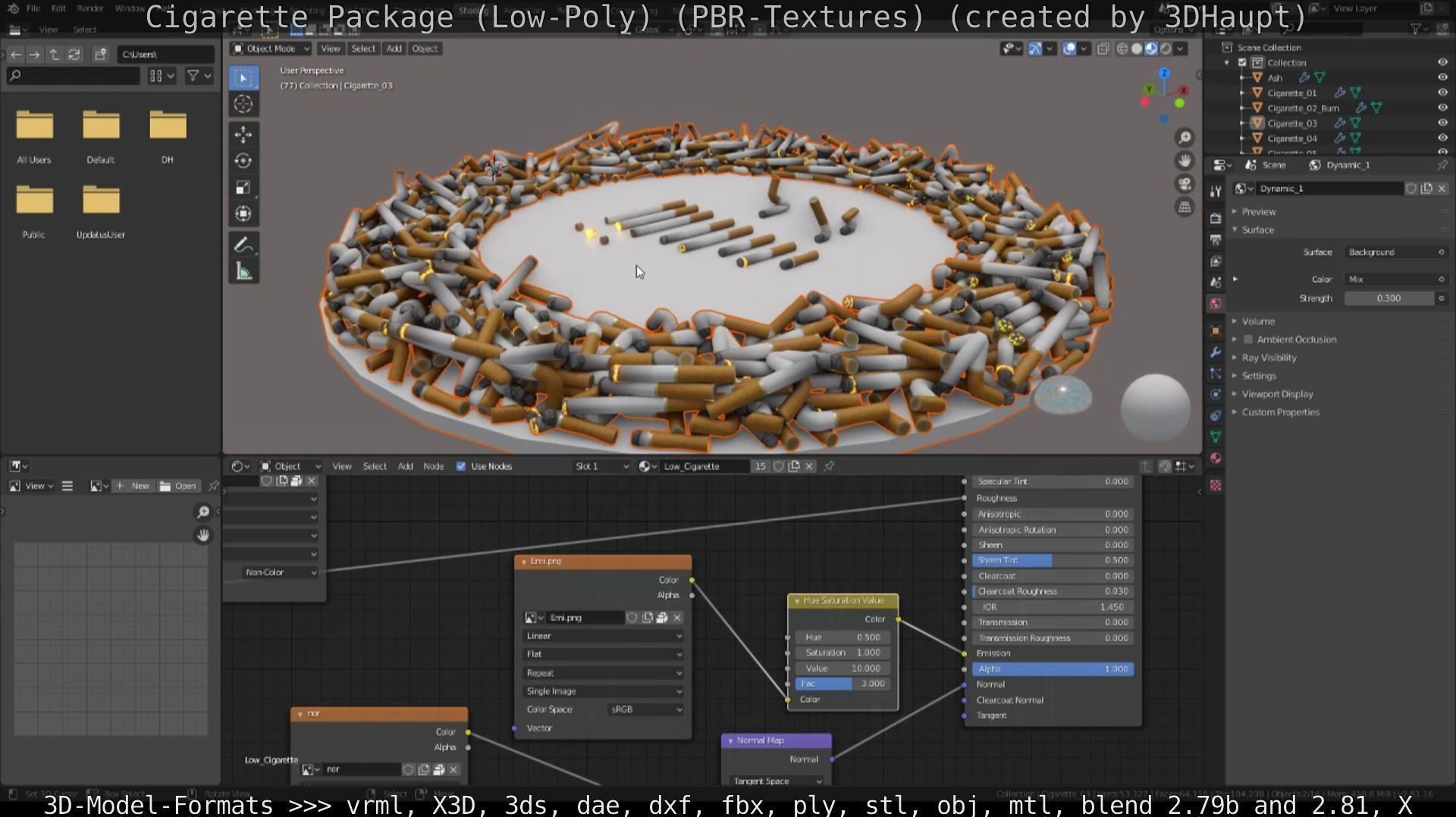Refresh the file browser list
This screenshot has height=817, width=1456.
coord(74,55)
